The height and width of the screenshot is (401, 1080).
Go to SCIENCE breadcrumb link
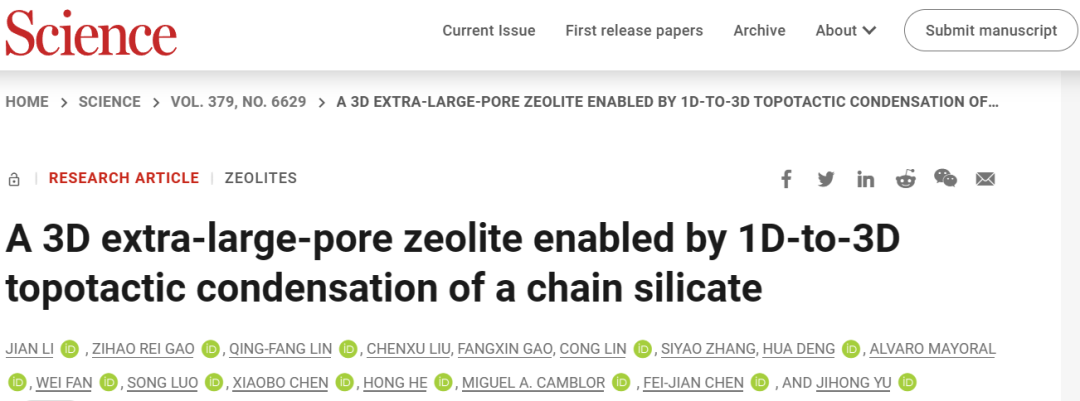pyautogui.click(x=109, y=102)
